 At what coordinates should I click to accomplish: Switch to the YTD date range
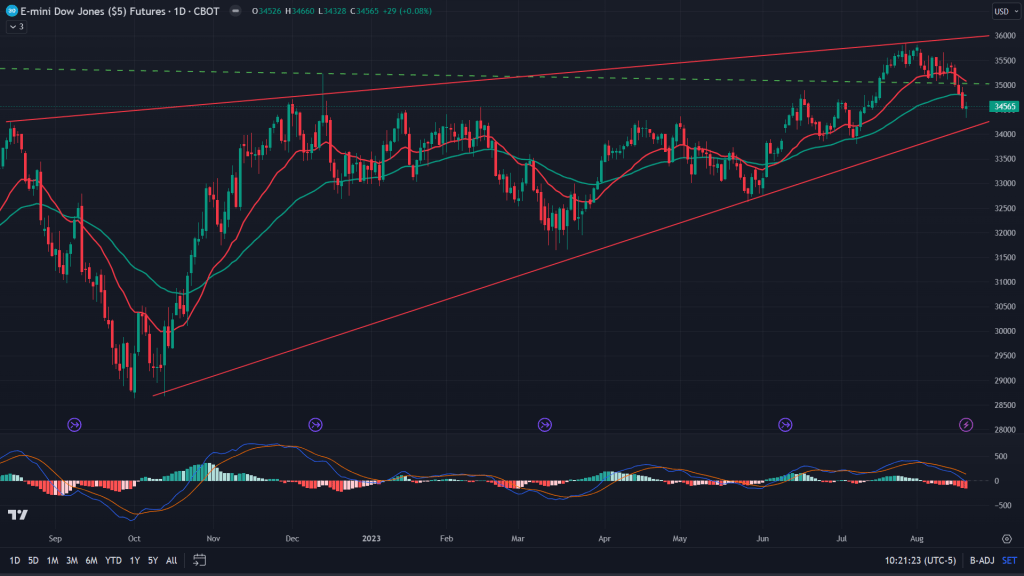click(112, 560)
